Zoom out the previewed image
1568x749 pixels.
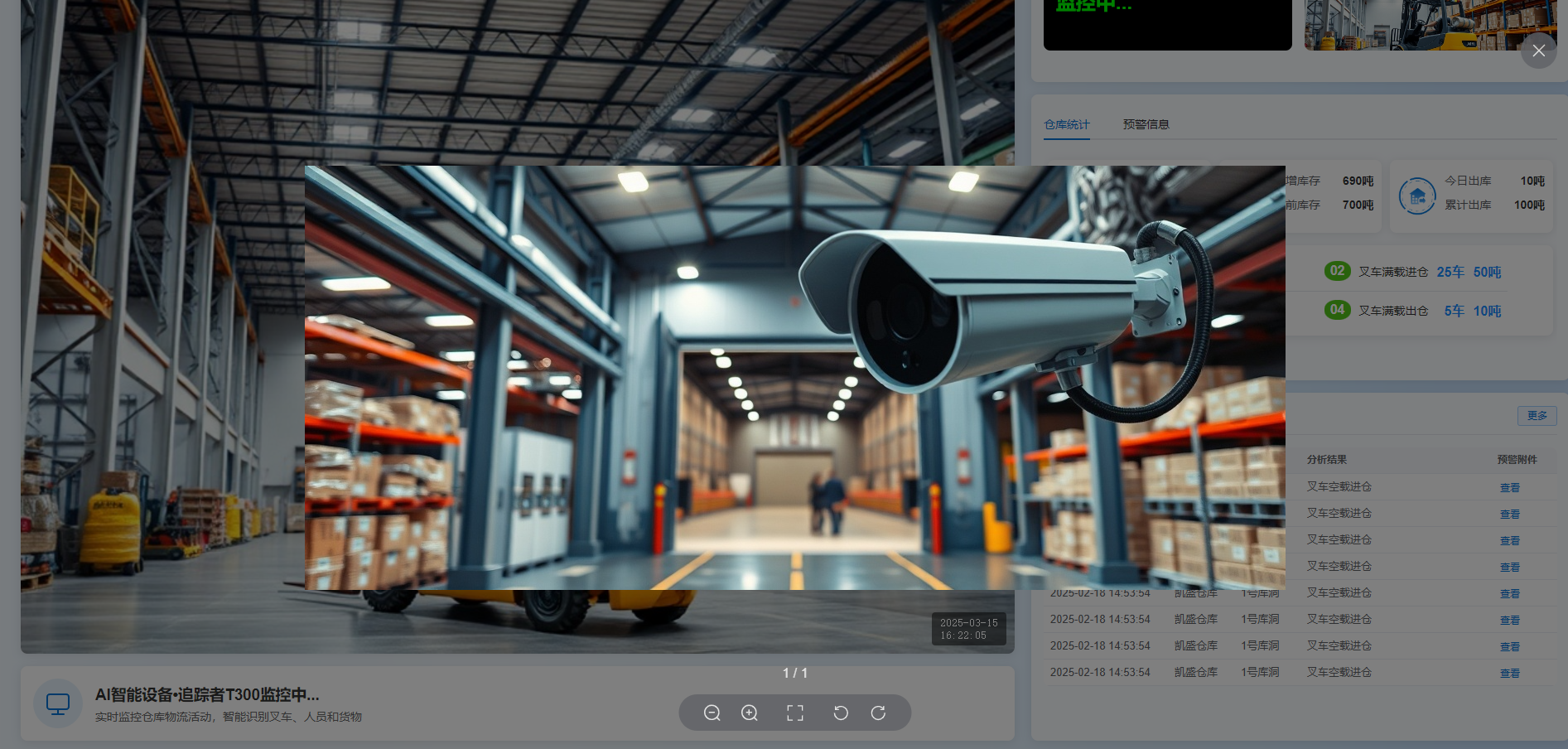click(712, 713)
